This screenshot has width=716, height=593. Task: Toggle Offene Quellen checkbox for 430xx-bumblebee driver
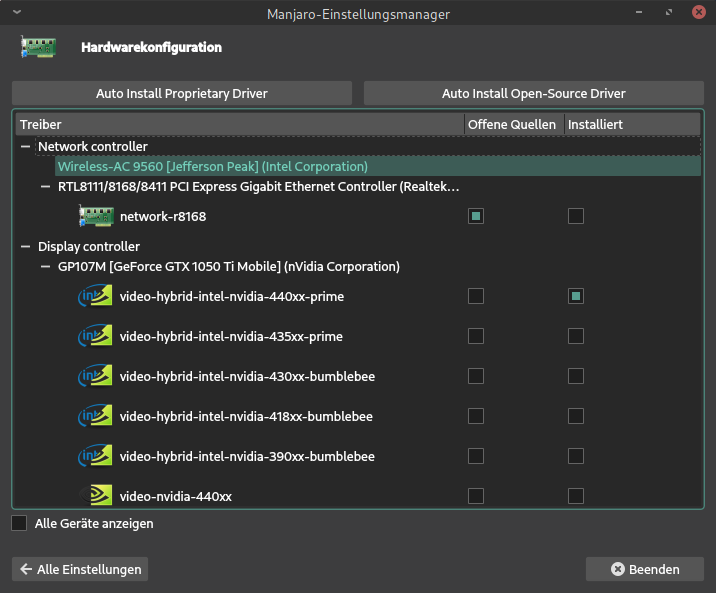(476, 376)
